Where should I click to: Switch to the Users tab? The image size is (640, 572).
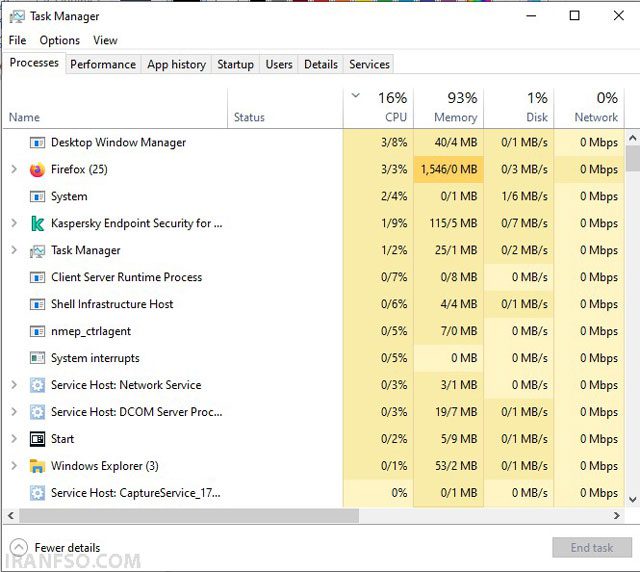pos(279,65)
